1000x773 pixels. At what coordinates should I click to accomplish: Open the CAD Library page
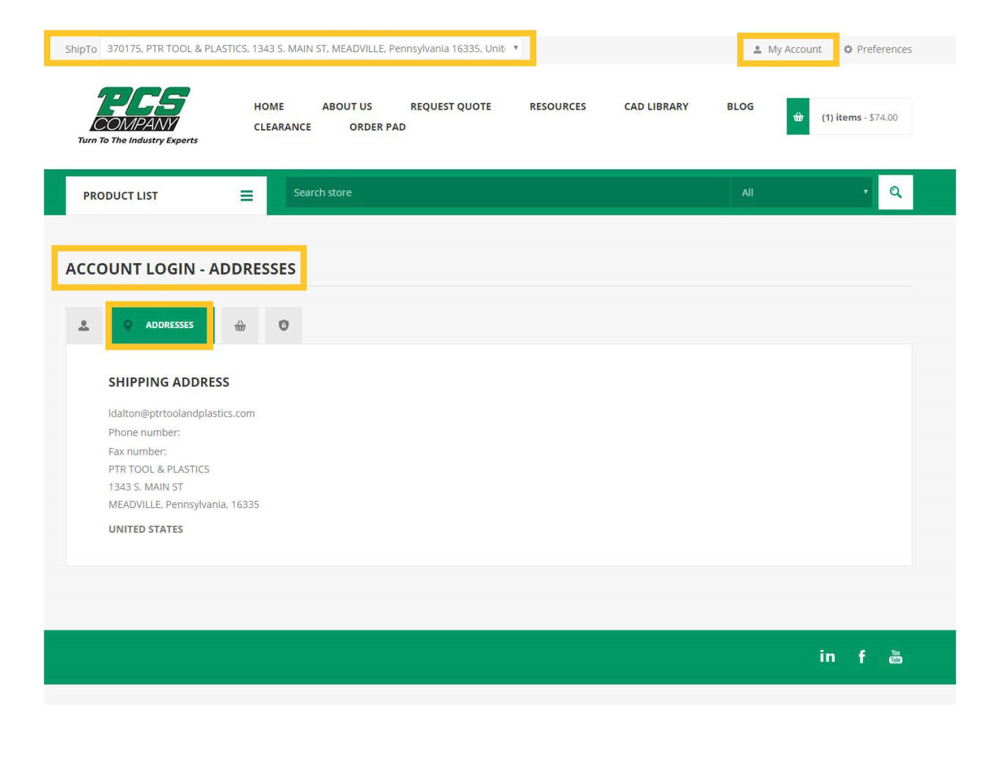[656, 106]
